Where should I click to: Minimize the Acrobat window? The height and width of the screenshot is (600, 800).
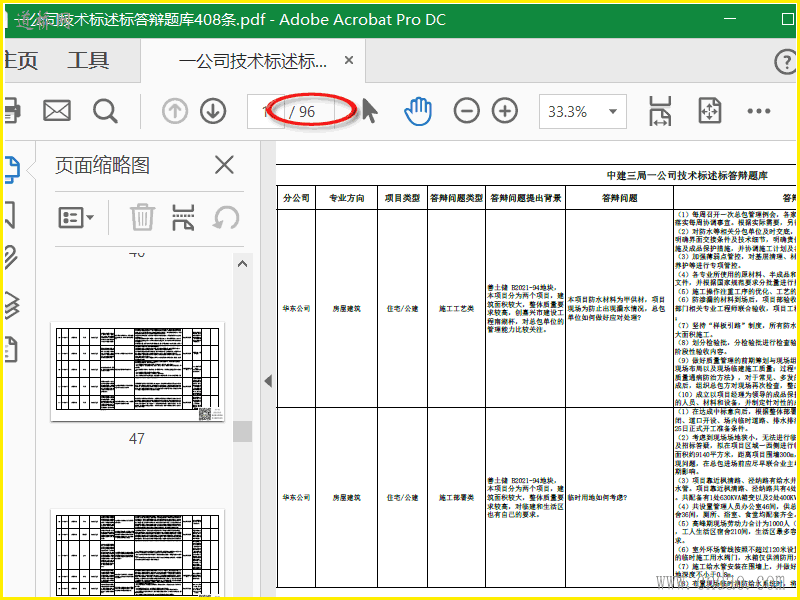[730, 19]
